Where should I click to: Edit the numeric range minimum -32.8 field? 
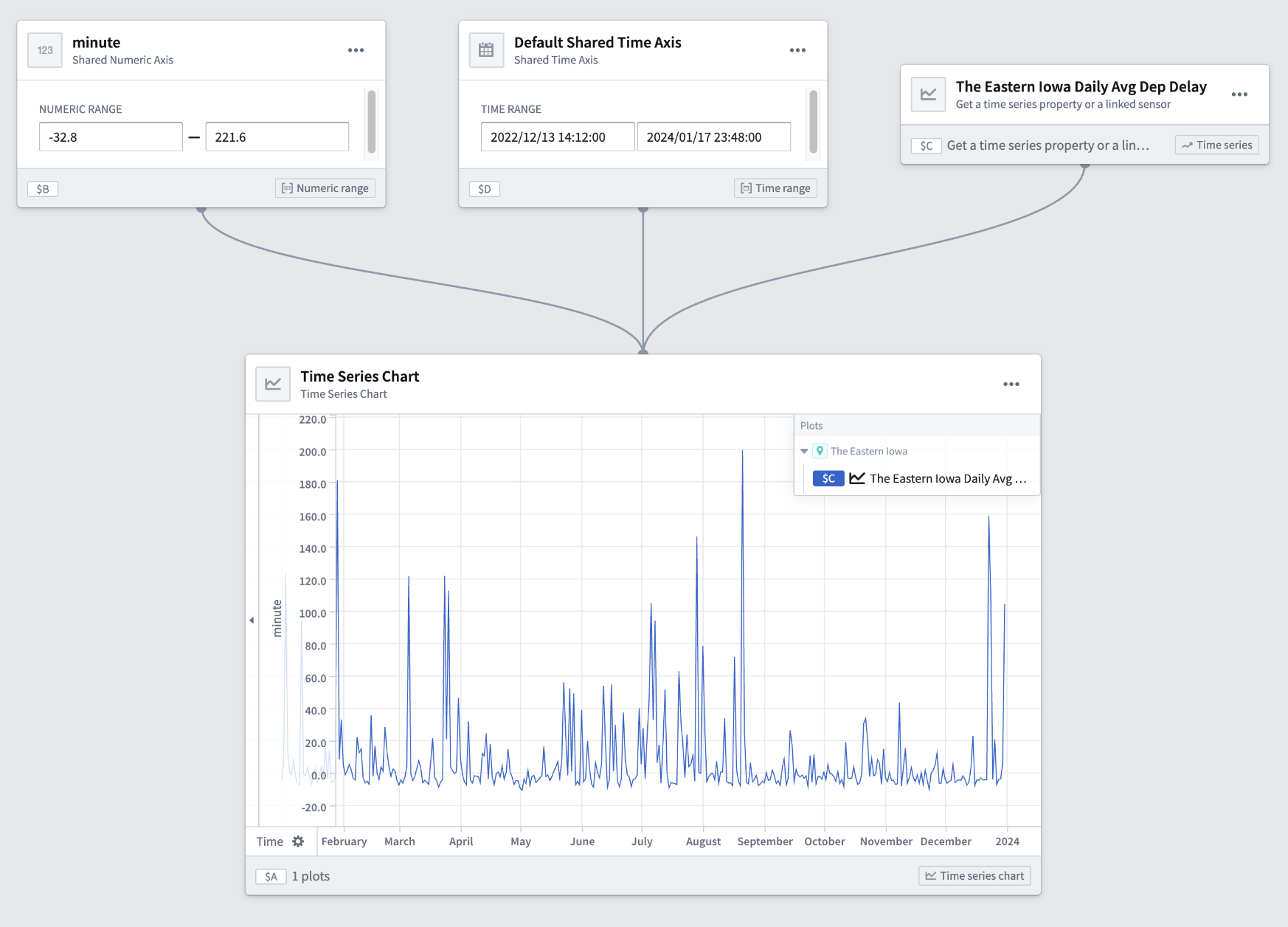[111, 137]
